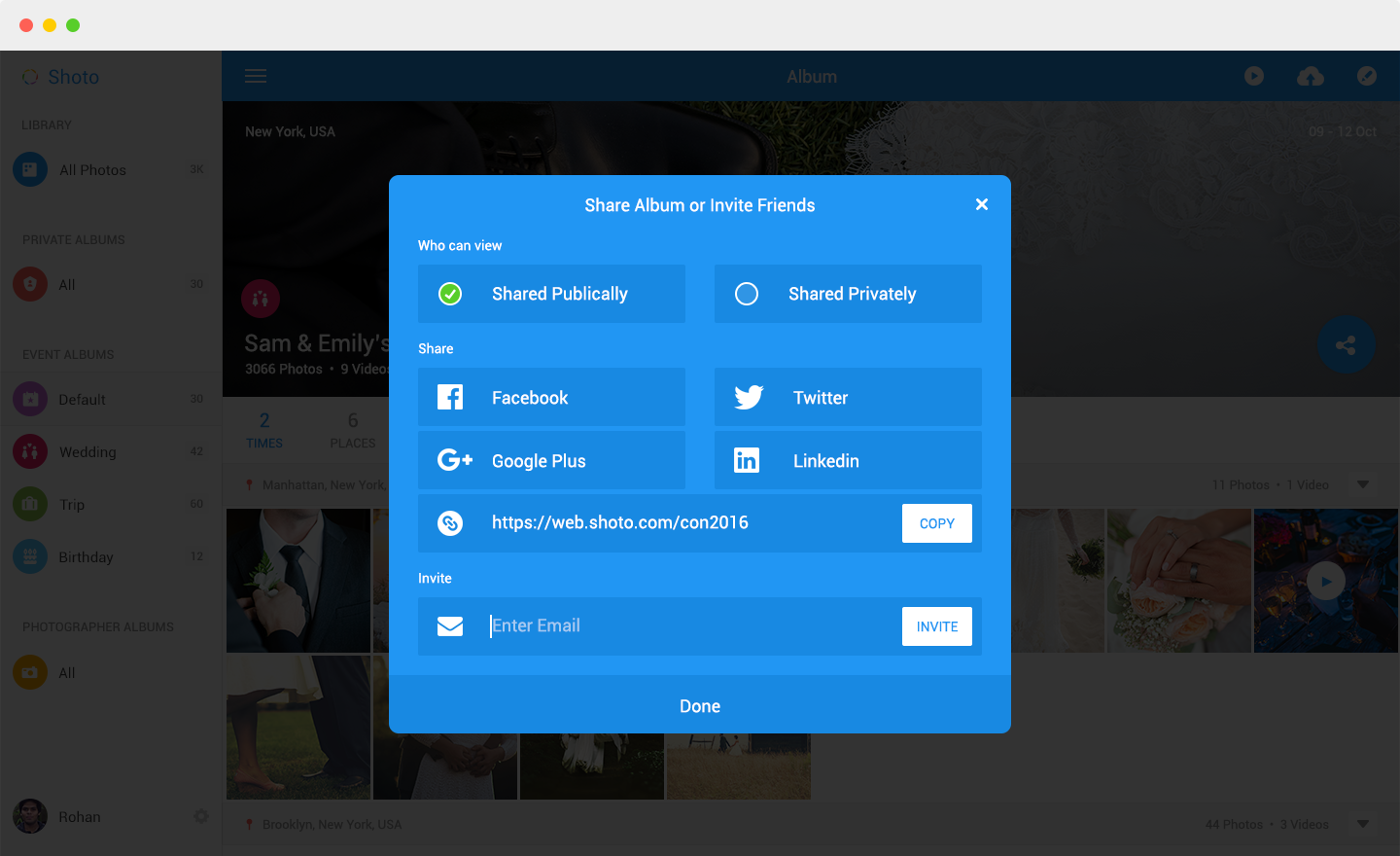Share album on Linkedin

848,460
